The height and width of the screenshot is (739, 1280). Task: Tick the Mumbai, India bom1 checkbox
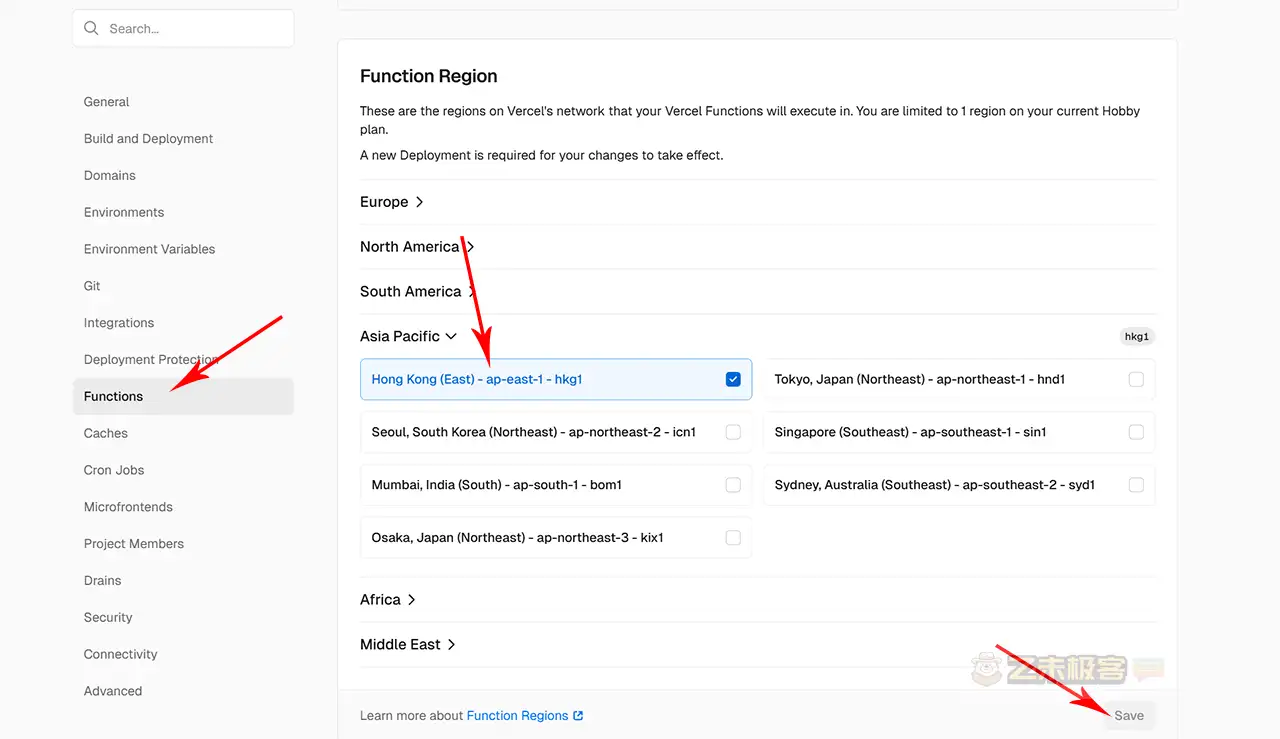tap(733, 485)
